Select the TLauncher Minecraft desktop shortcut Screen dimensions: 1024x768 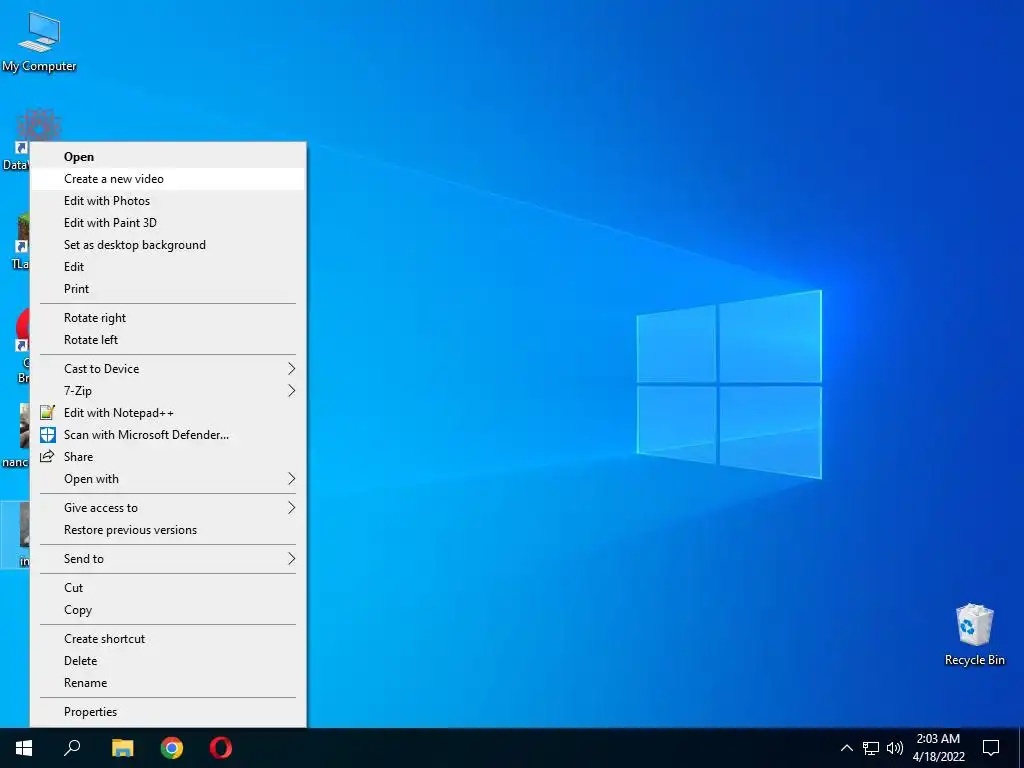click(21, 240)
